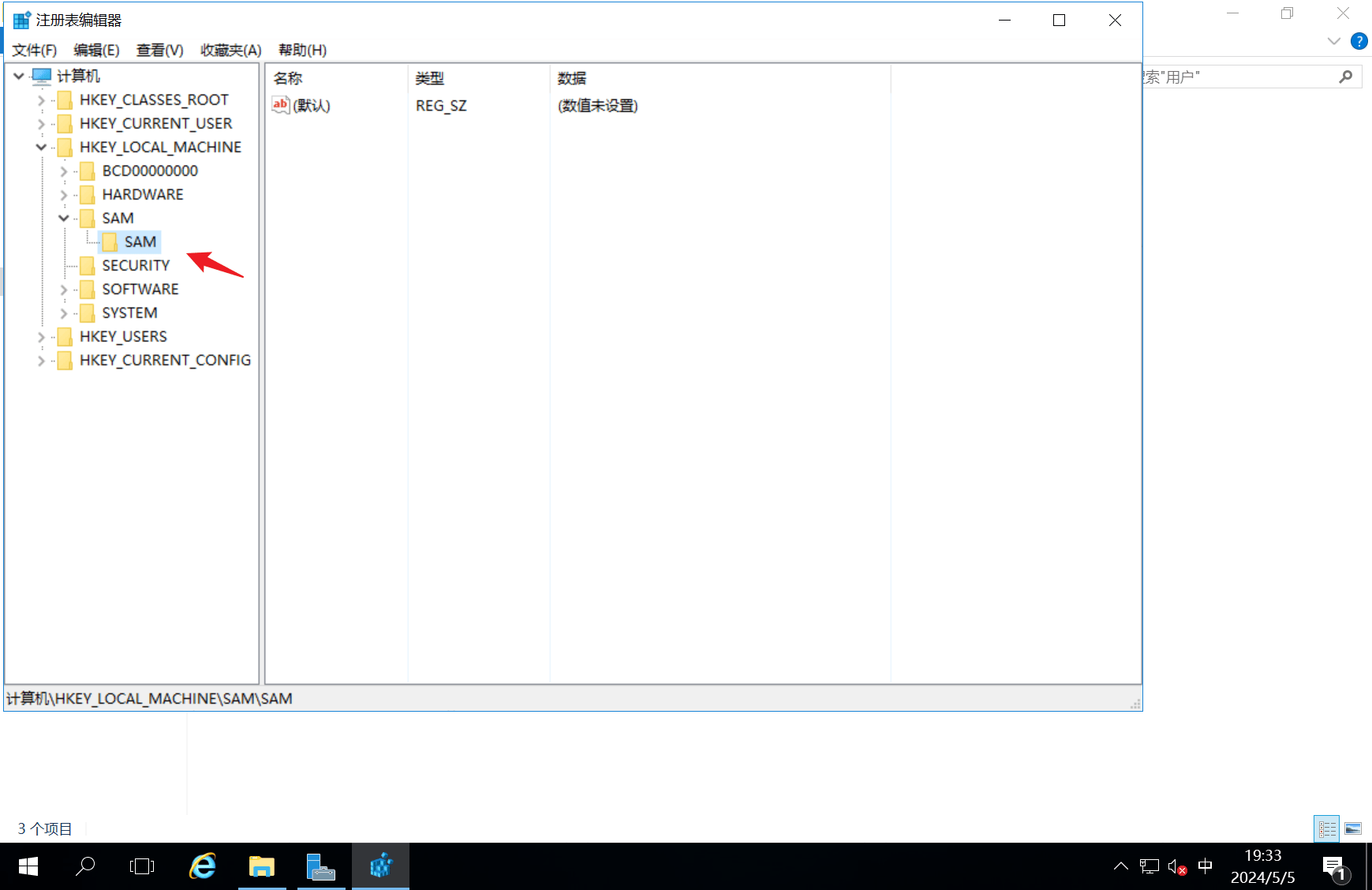
Task: Click the HKEY_CLASSES_ROOT folder icon
Action: pos(65,100)
